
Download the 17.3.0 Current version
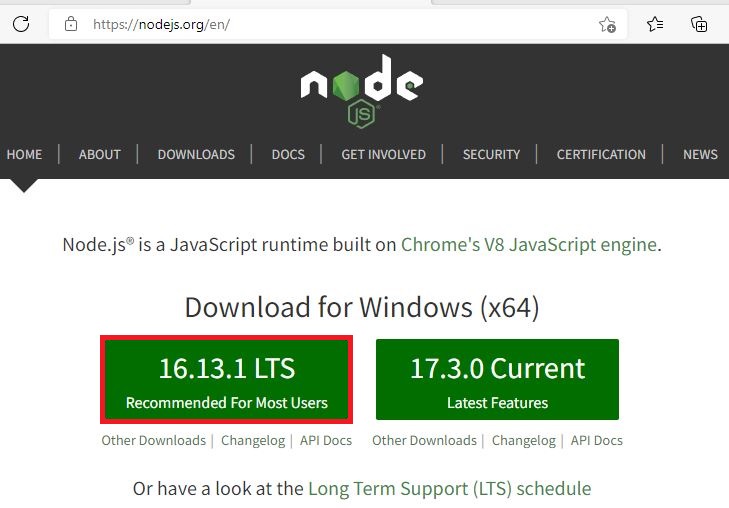(497, 379)
